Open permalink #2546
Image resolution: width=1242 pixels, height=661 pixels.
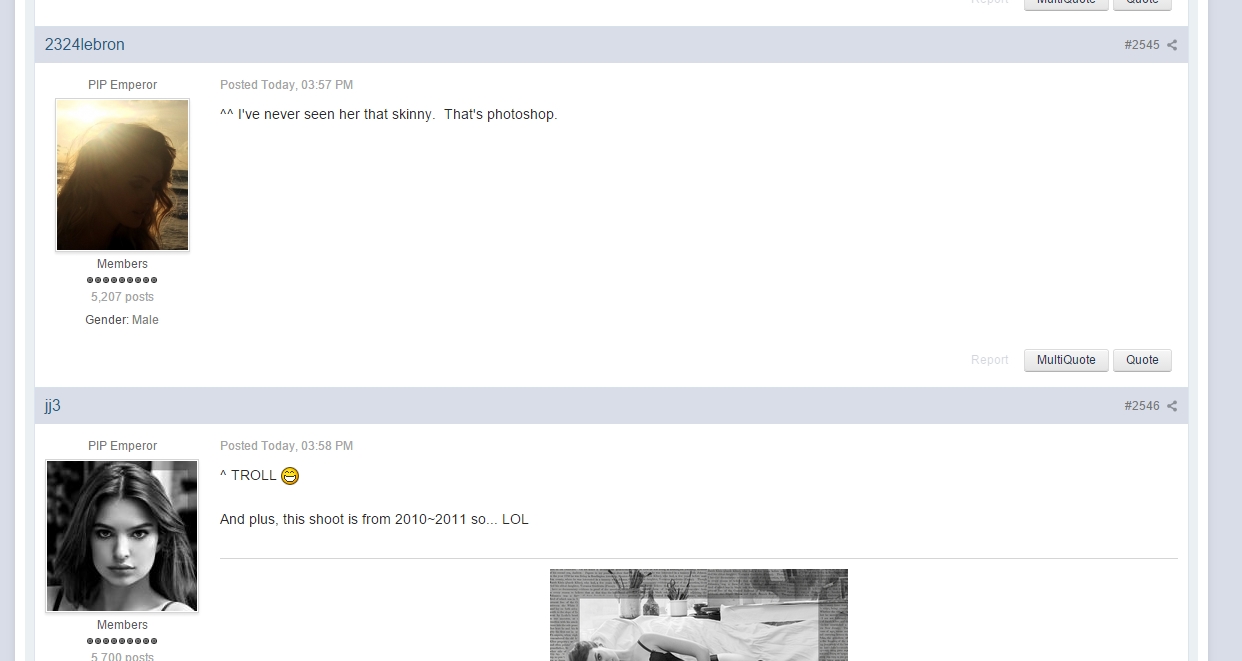coord(1141,406)
